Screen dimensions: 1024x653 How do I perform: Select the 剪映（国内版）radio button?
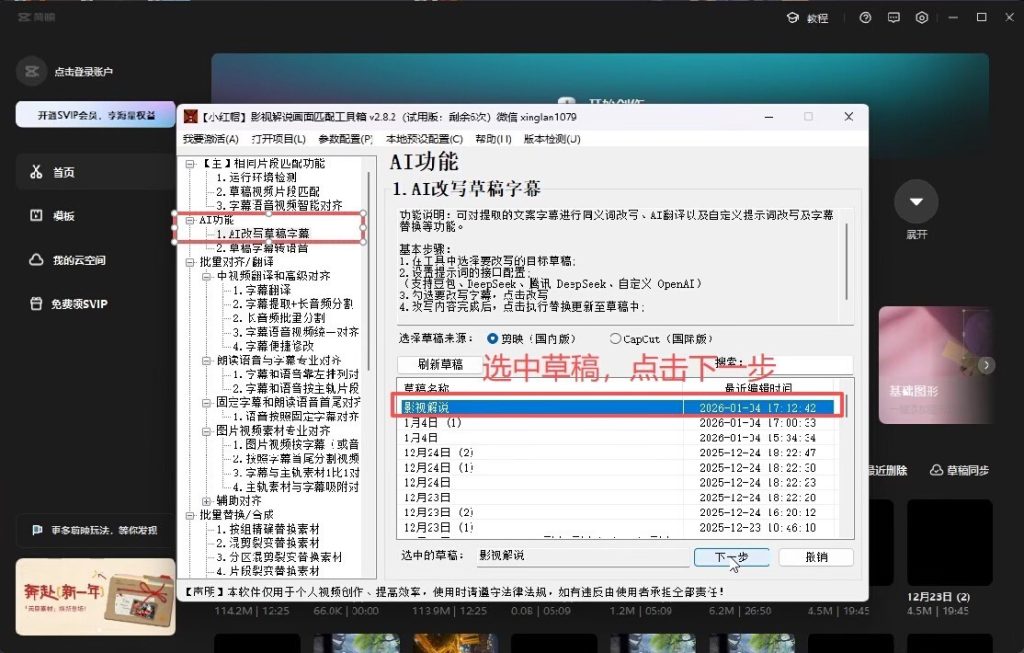[x=492, y=339]
